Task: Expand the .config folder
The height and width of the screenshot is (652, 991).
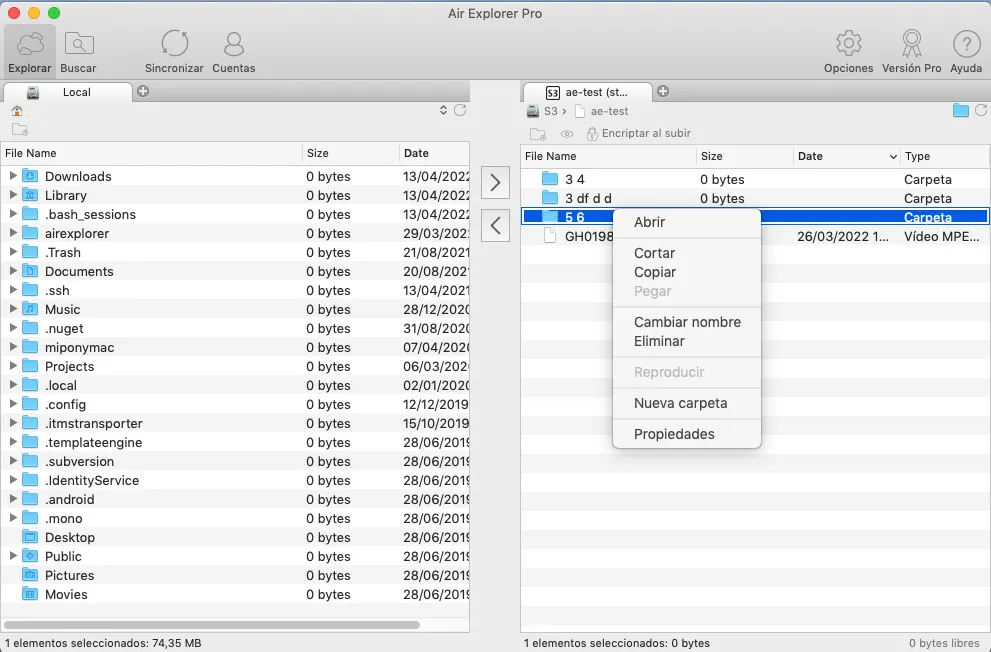Action: (13, 404)
